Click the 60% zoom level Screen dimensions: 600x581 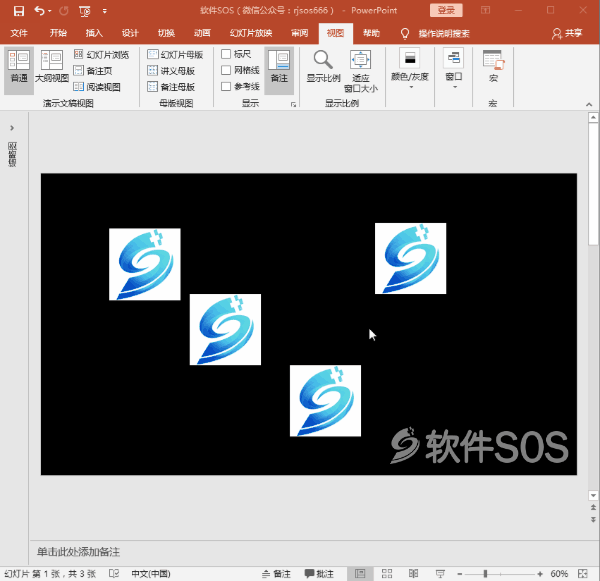(x=559, y=574)
